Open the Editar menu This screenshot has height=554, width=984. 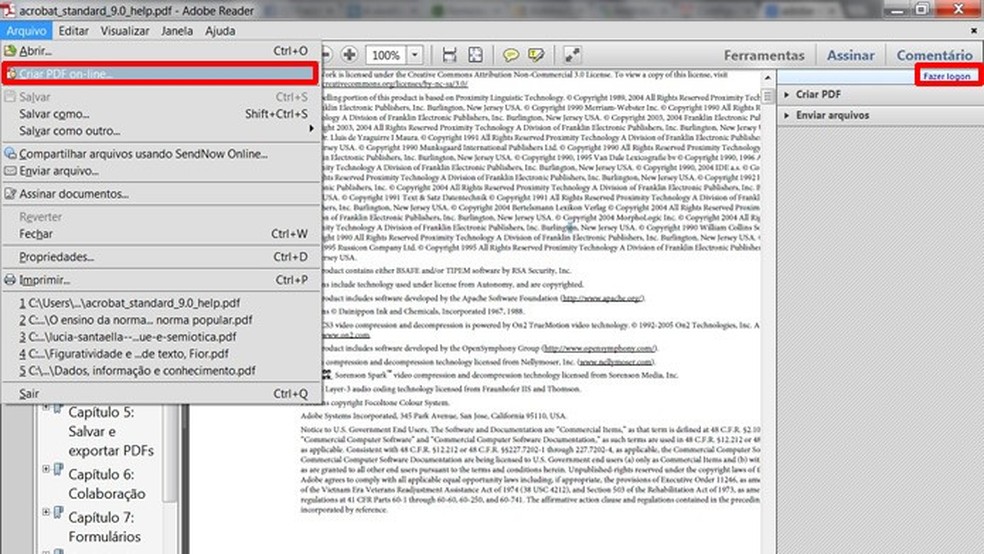click(73, 30)
